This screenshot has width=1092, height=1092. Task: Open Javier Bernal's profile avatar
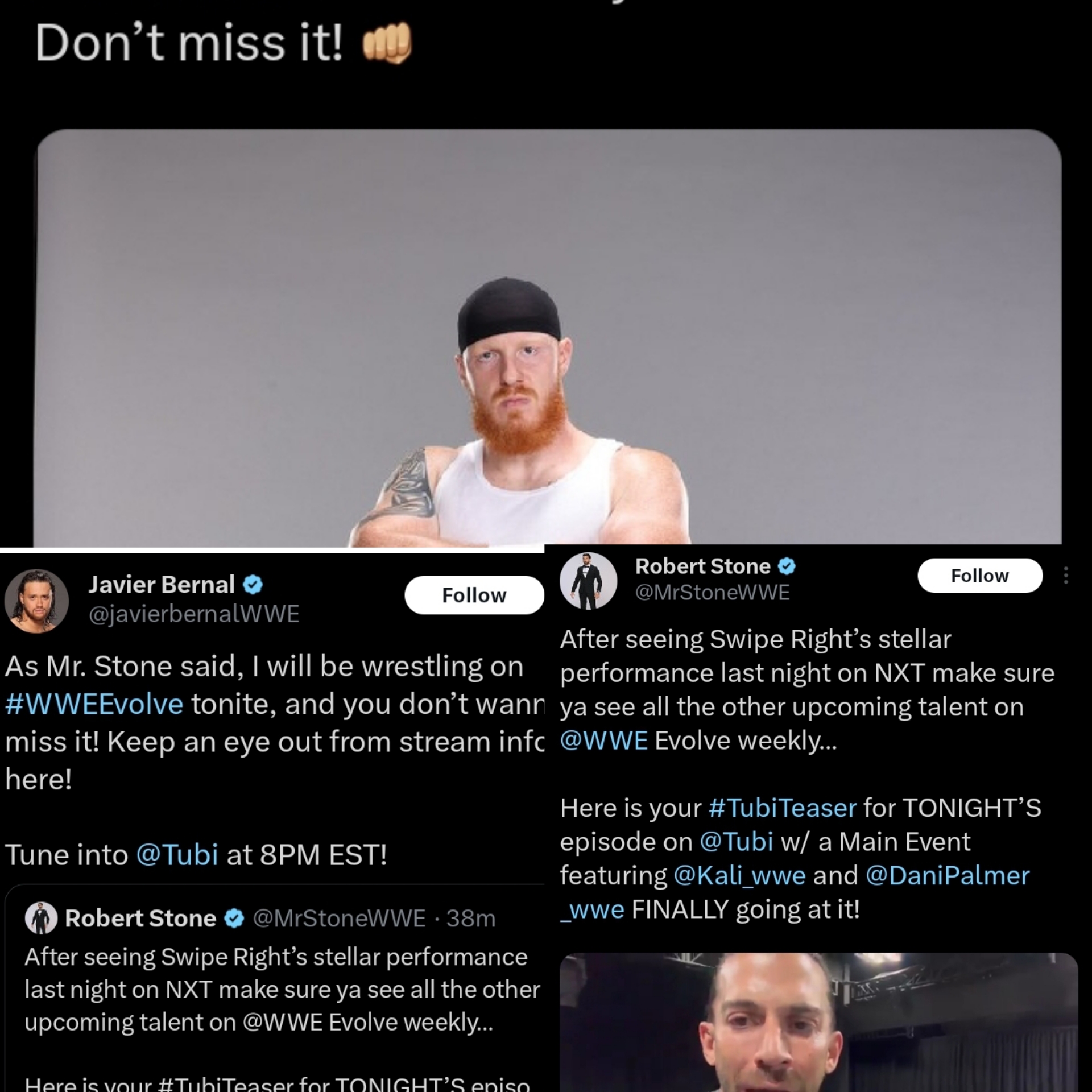[36, 601]
